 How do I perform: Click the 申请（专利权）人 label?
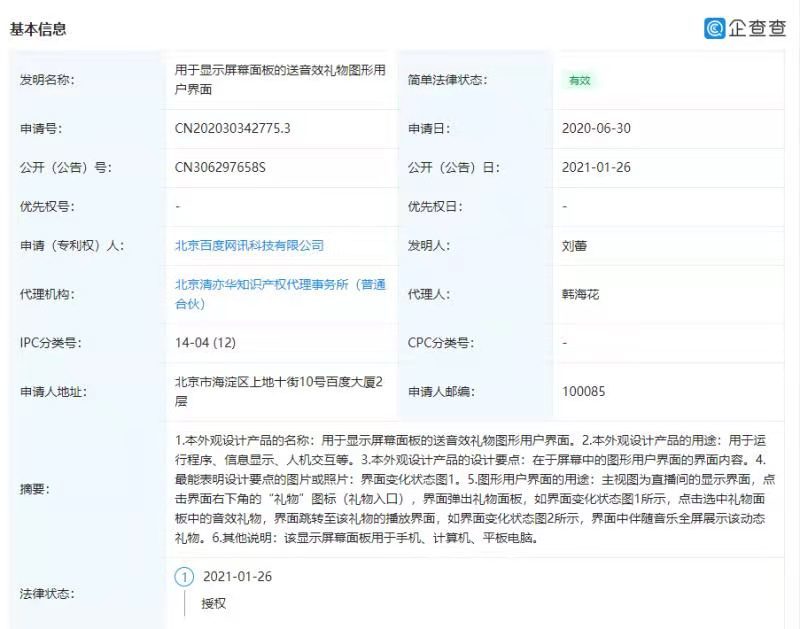[71, 245]
